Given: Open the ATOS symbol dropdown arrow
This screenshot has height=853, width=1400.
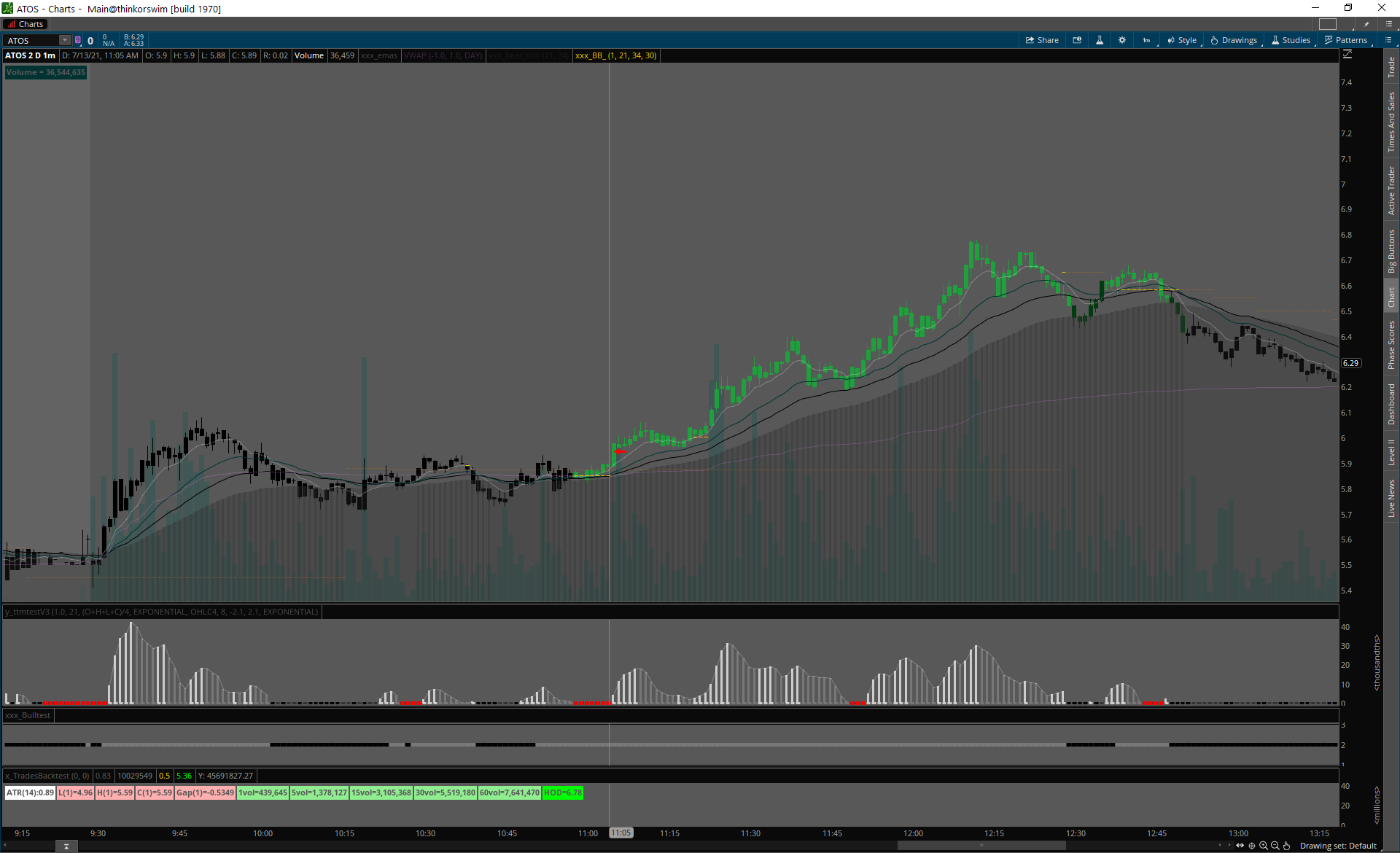Looking at the screenshot, I should (x=65, y=40).
